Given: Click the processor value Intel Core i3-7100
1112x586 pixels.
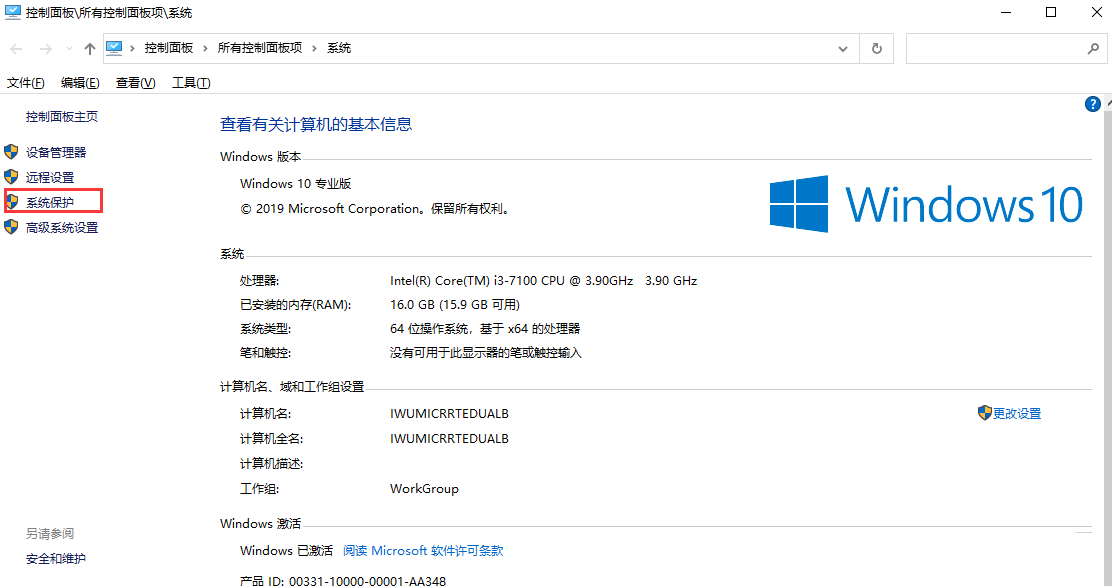Looking at the screenshot, I should [x=543, y=281].
